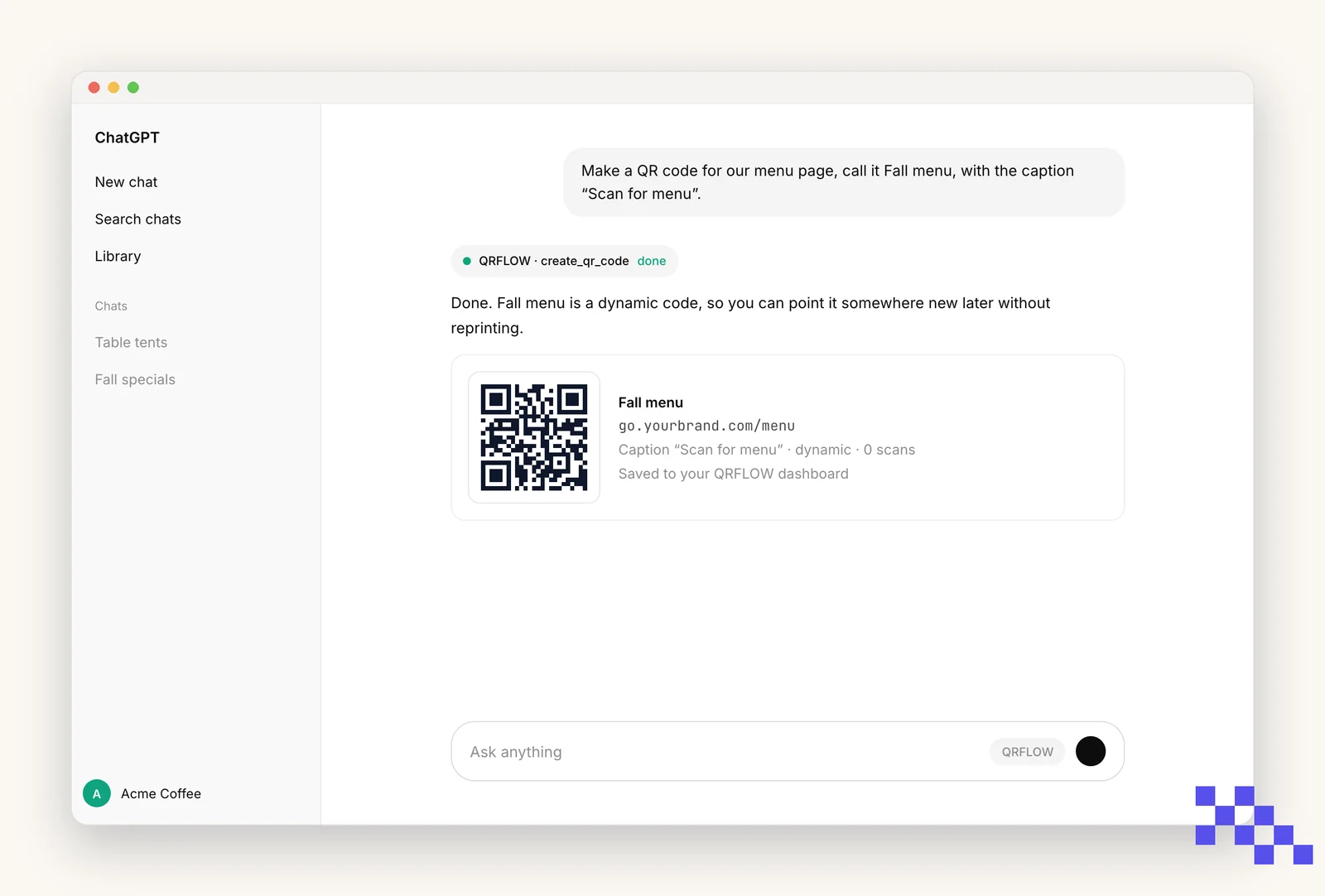Minimize the window with the yellow button
Viewport: 1325px width, 896px height.
(113, 88)
